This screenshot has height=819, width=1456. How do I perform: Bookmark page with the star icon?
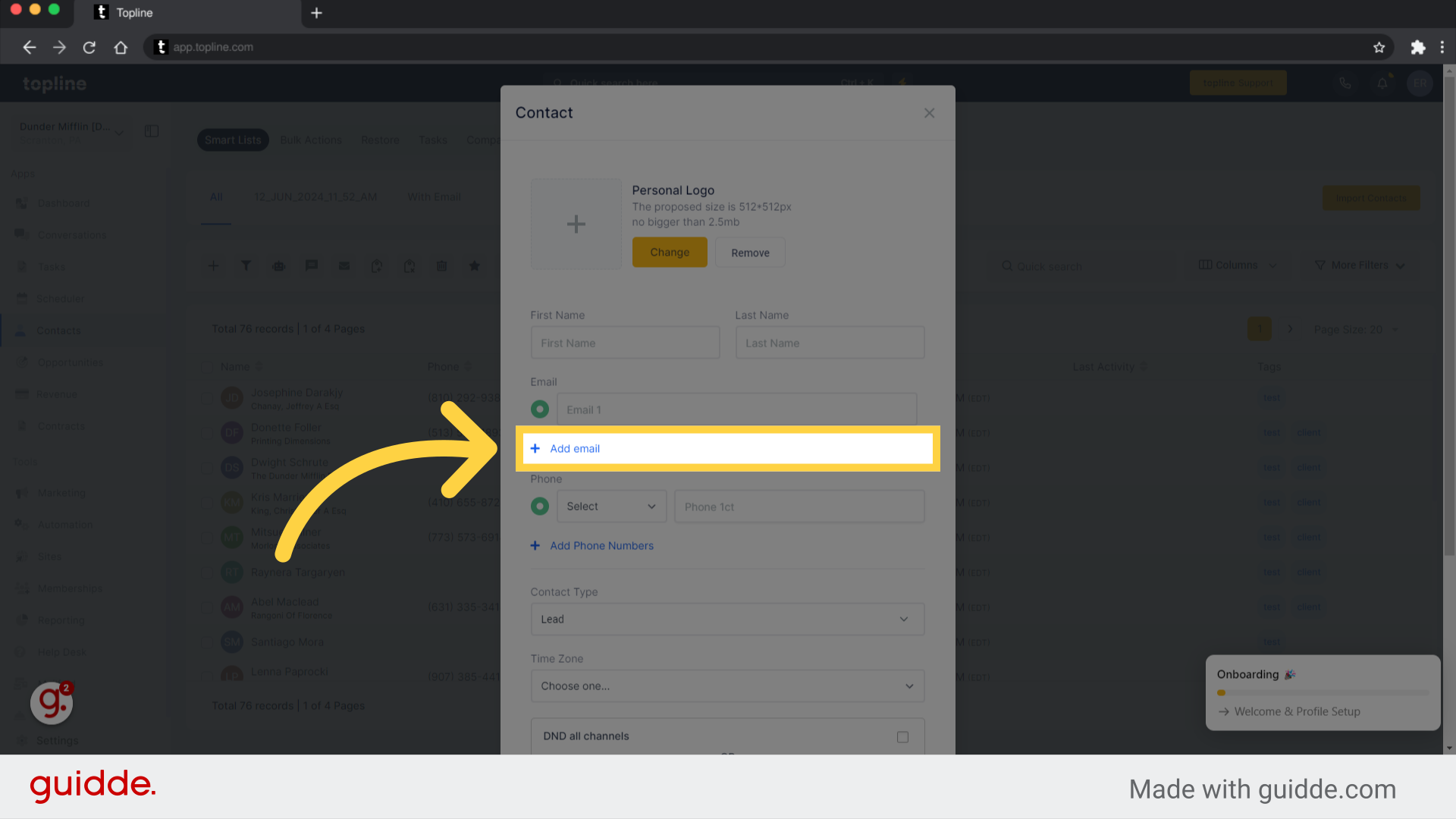(x=1379, y=47)
